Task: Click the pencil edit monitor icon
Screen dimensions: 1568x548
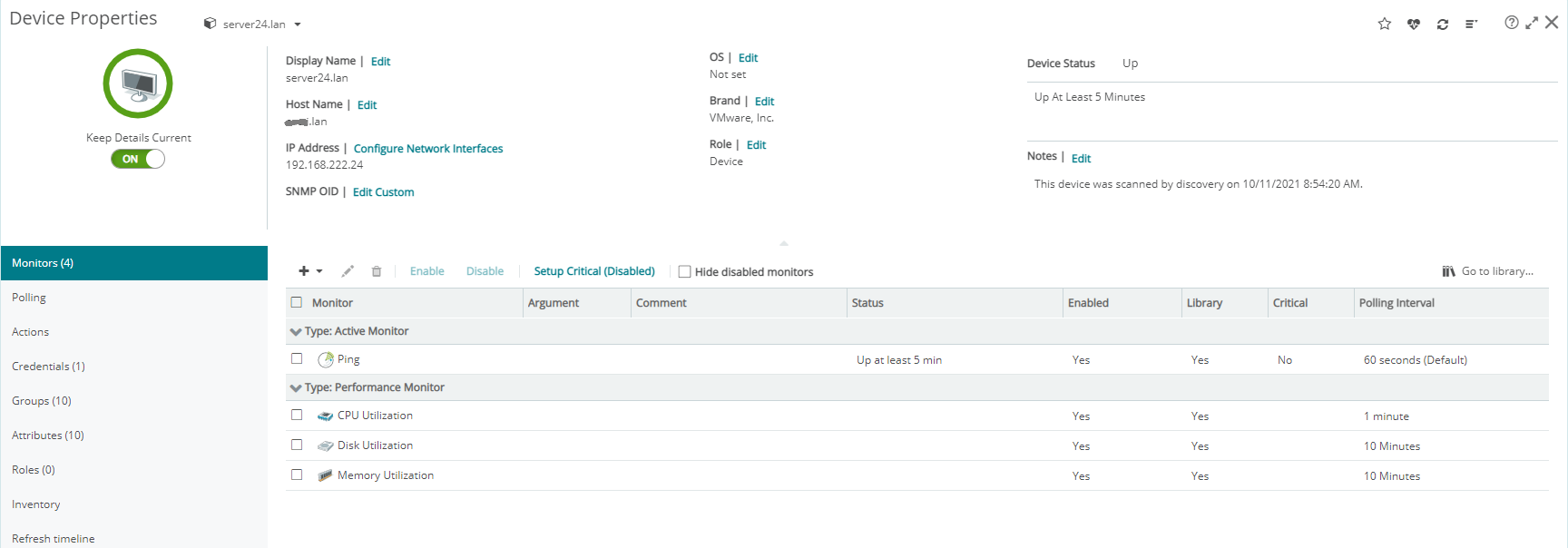Action: [348, 271]
